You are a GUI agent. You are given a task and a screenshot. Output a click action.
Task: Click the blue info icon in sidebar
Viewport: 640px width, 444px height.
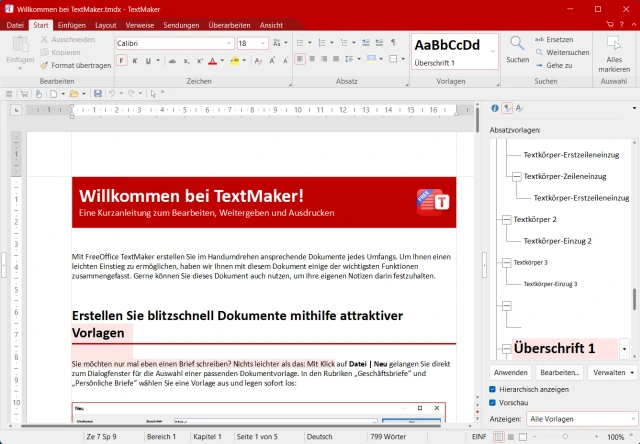pos(494,108)
